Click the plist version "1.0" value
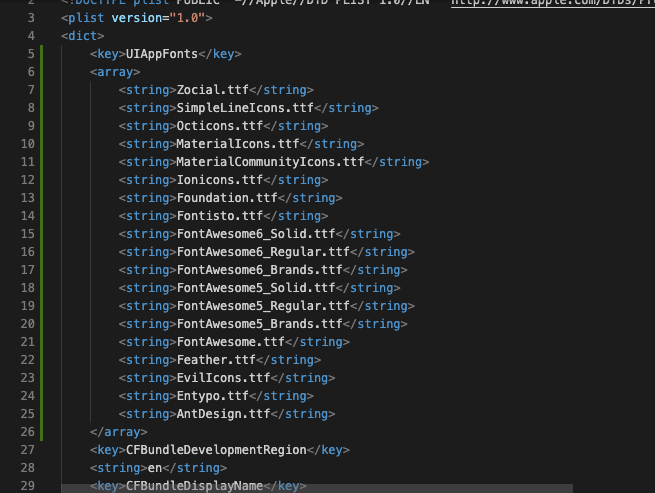This screenshot has width=655, height=493. 187,18
